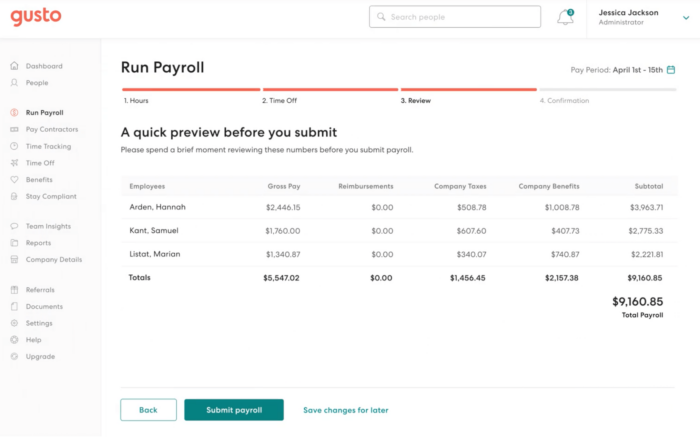The image size is (700, 437).
Task: Go to Reports in sidebar
Action: [x=38, y=243]
